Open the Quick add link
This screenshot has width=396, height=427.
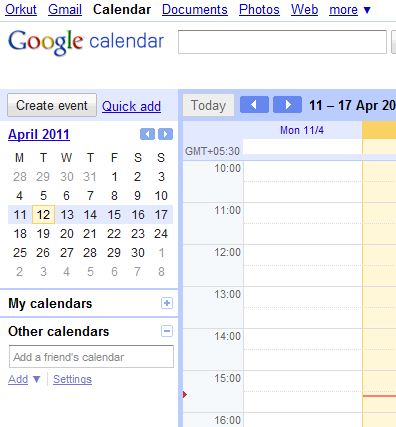click(x=131, y=106)
